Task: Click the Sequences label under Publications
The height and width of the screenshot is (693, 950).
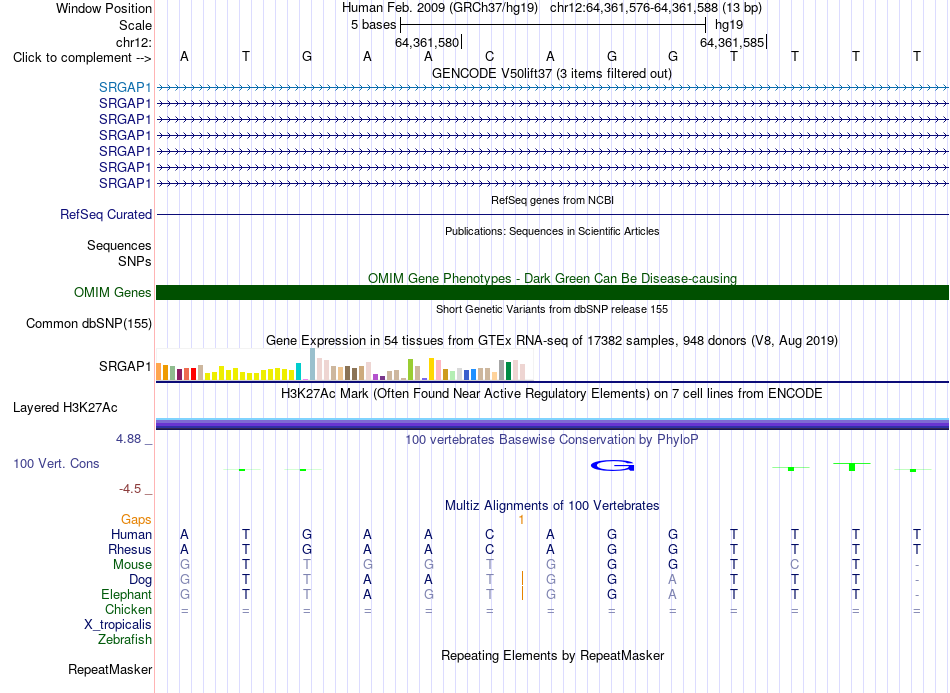Action: (x=119, y=245)
